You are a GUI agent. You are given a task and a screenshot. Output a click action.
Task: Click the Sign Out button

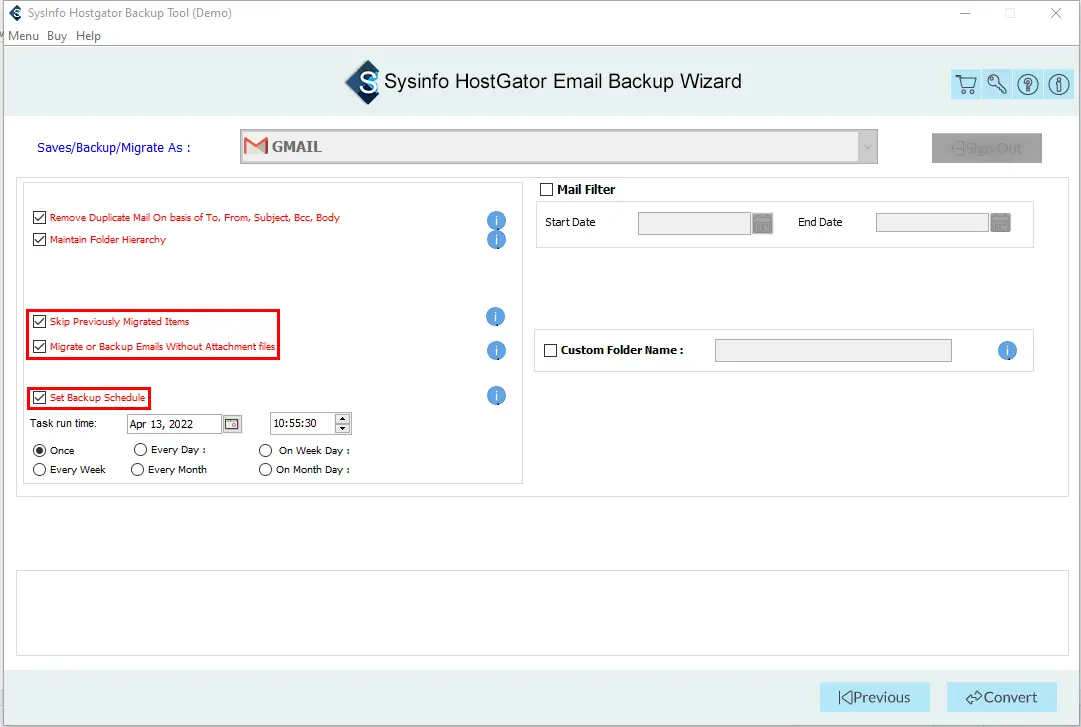987,148
